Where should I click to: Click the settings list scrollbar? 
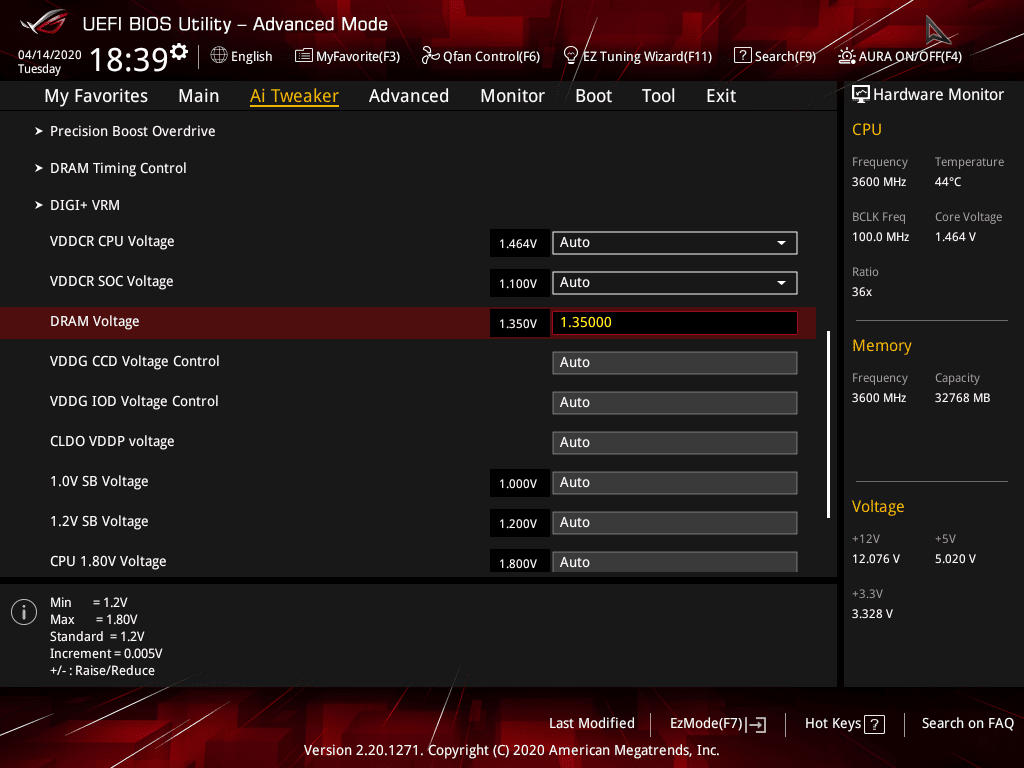point(829,424)
